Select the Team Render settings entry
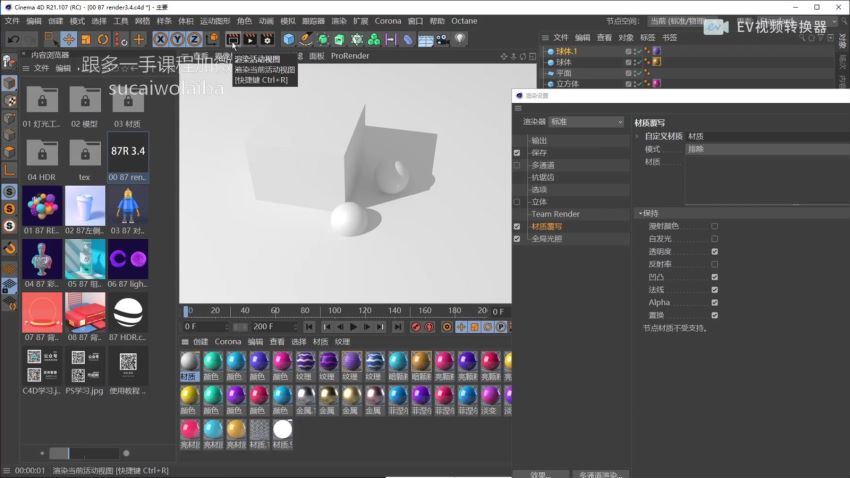This screenshot has height=478, width=850. click(555, 214)
